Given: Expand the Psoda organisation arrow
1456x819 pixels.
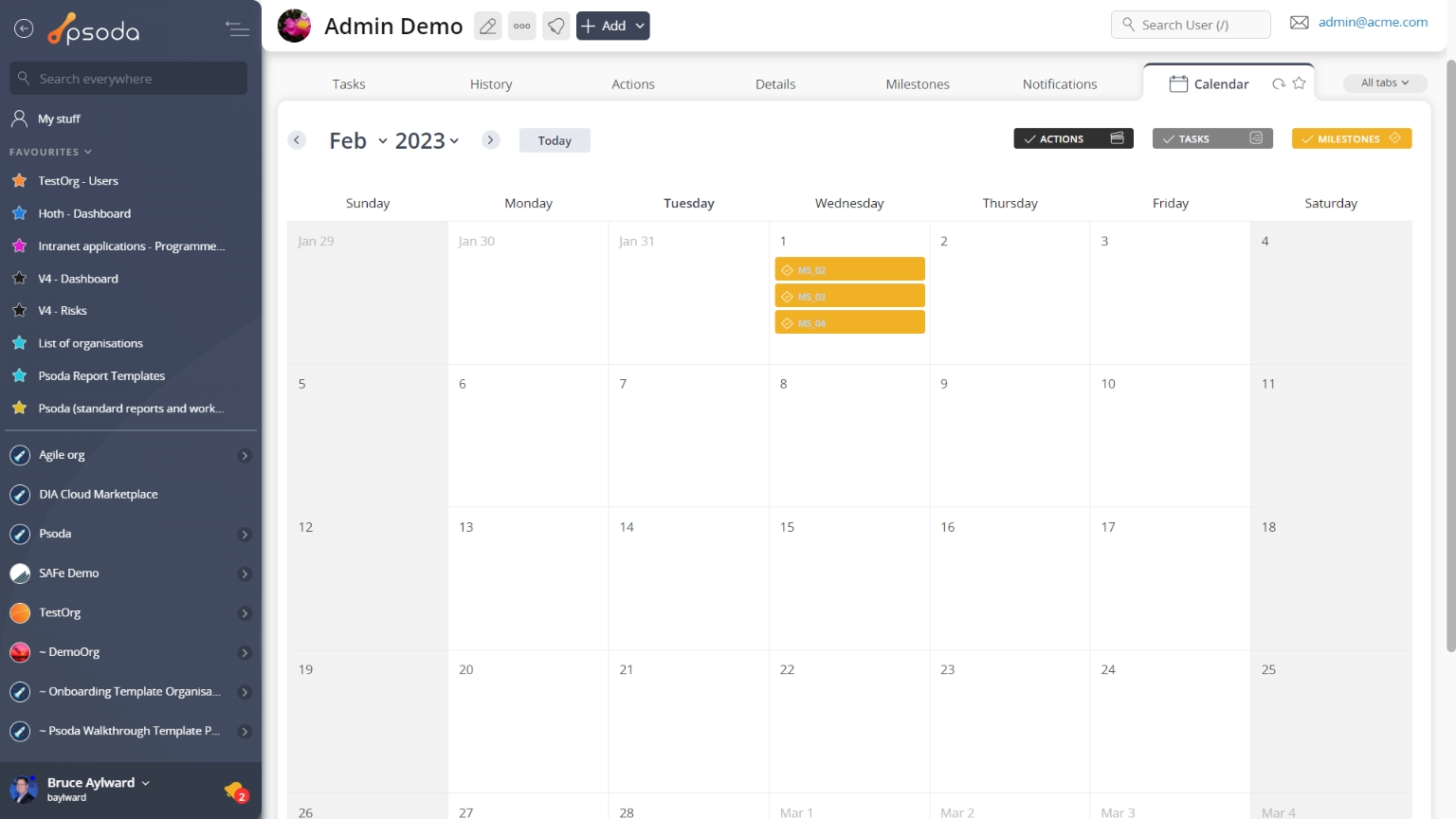Looking at the screenshot, I should (245, 535).
